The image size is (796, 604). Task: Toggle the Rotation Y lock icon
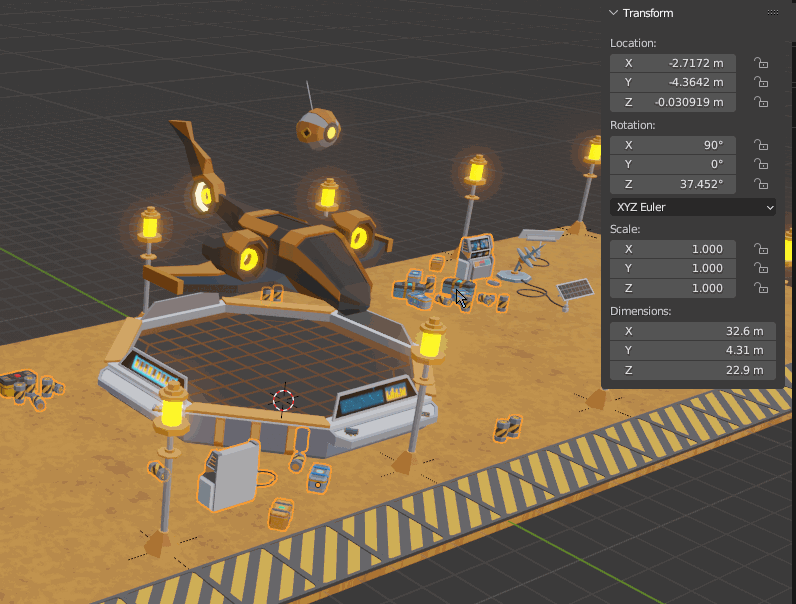(x=761, y=165)
